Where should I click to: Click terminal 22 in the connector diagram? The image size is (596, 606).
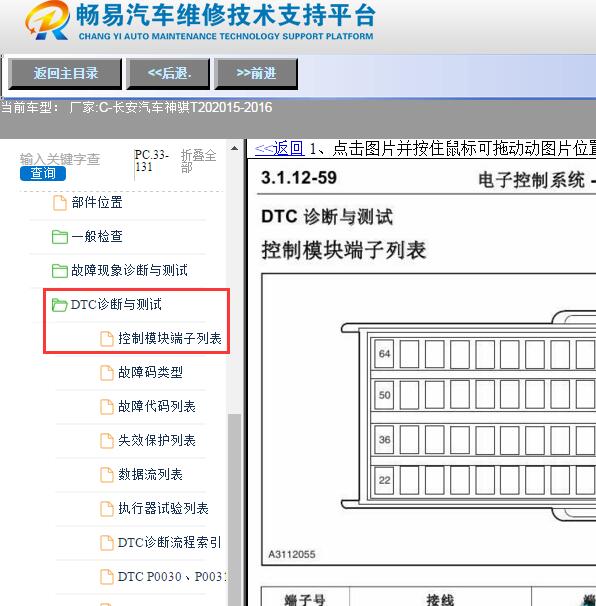pyautogui.click(x=384, y=480)
